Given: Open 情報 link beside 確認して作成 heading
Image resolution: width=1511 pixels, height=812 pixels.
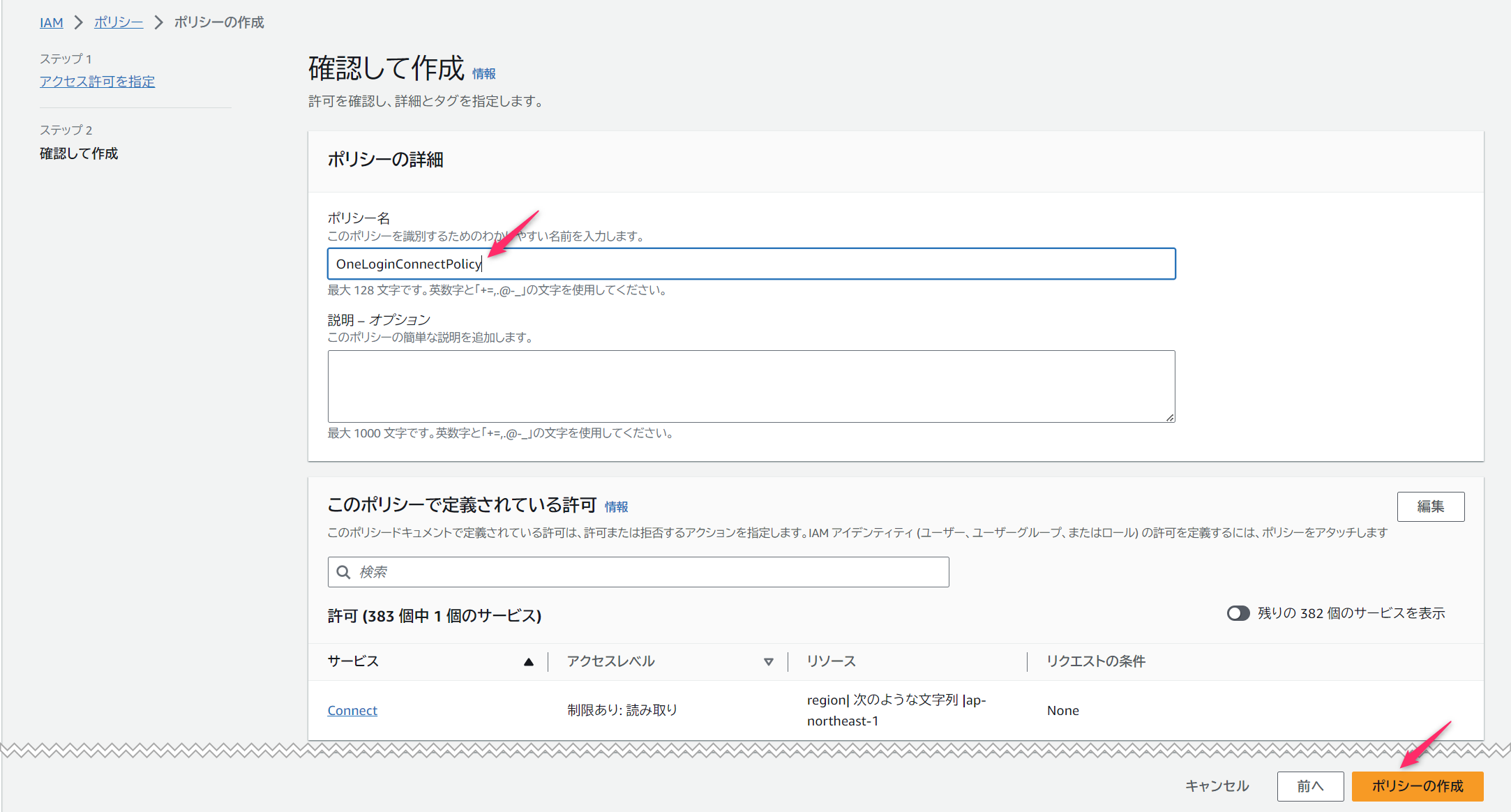Looking at the screenshot, I should pyautogui.click(x=483, y=73).
